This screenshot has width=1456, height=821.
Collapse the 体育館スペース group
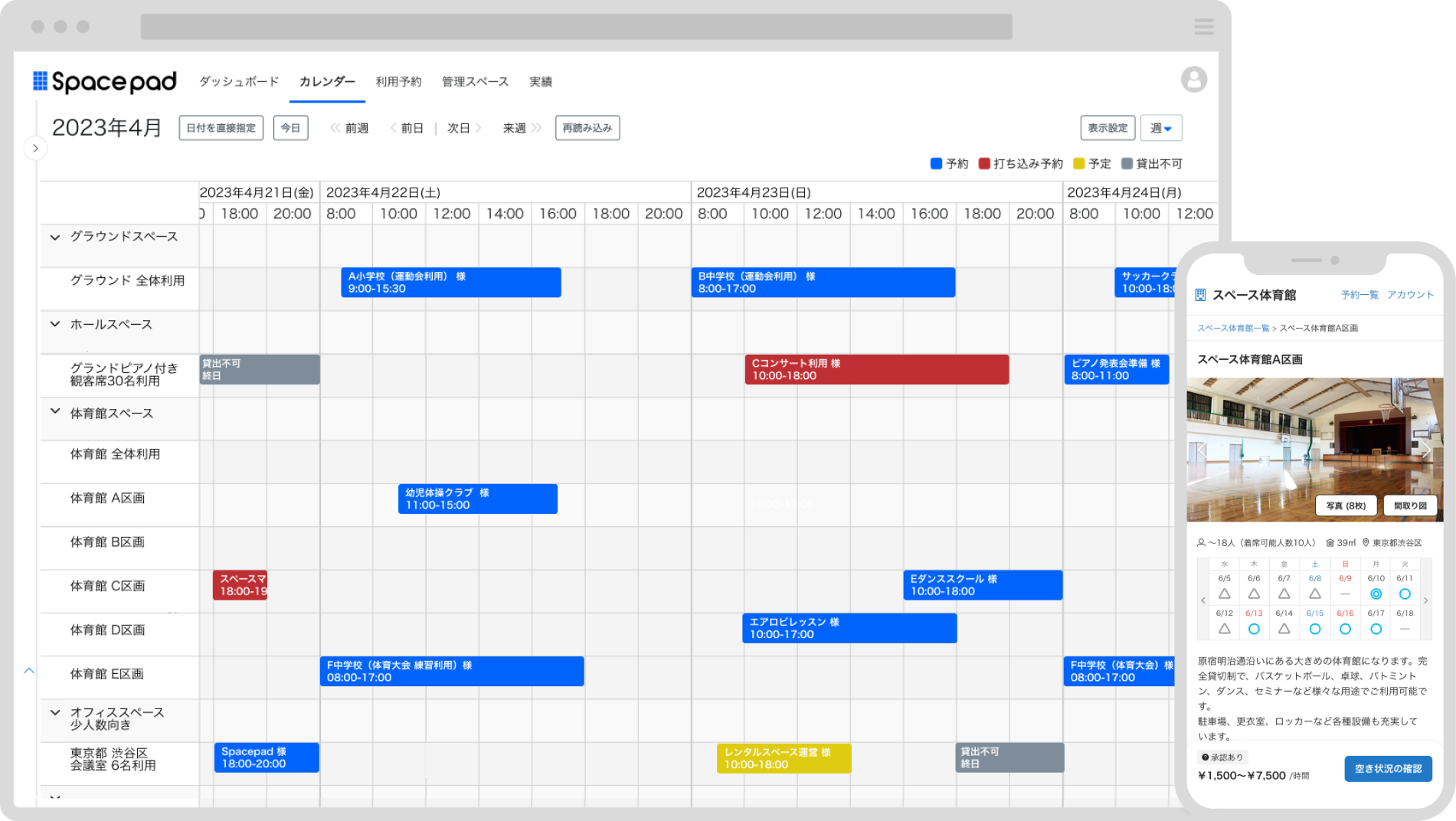(55, 411)
